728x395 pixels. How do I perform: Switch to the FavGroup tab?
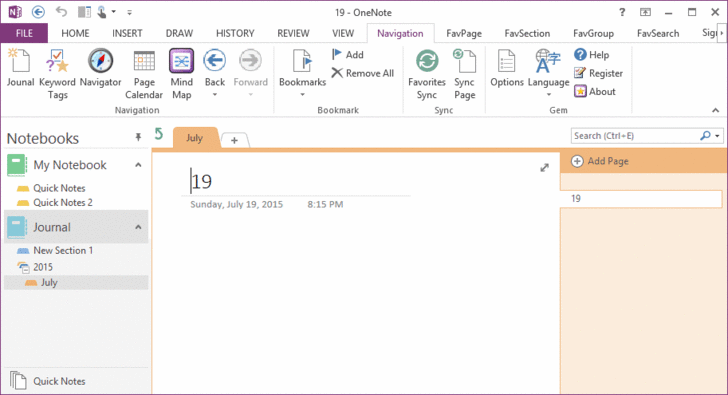593,33
